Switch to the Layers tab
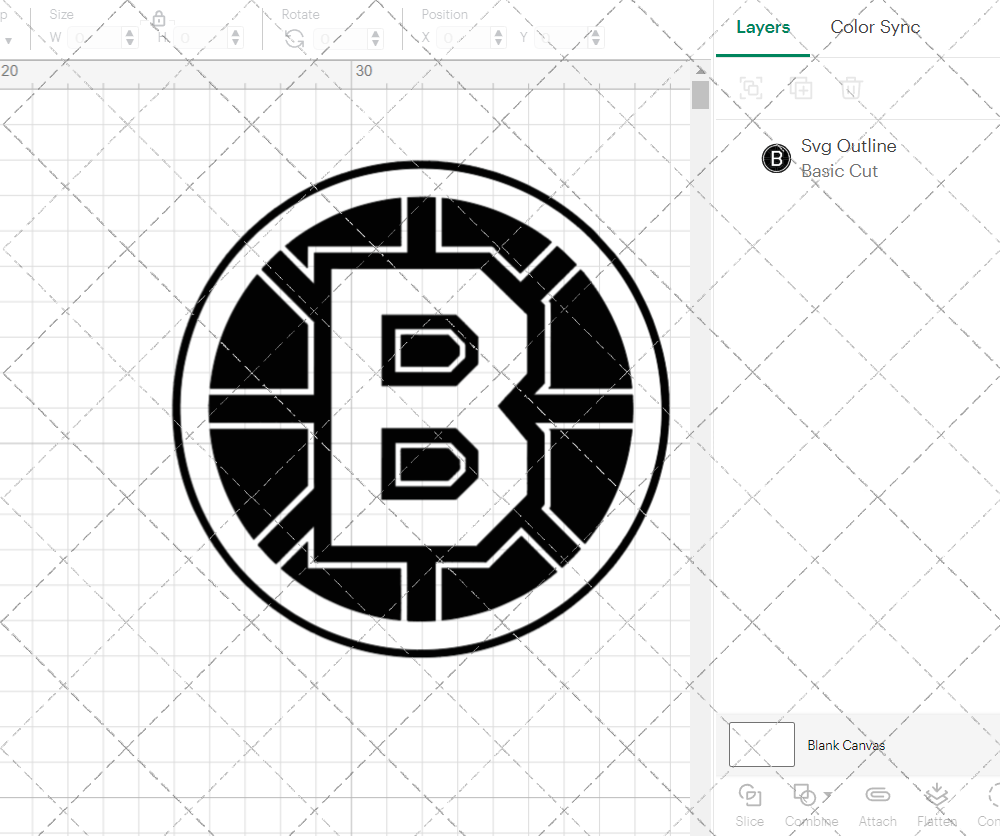 coord(763,27)
